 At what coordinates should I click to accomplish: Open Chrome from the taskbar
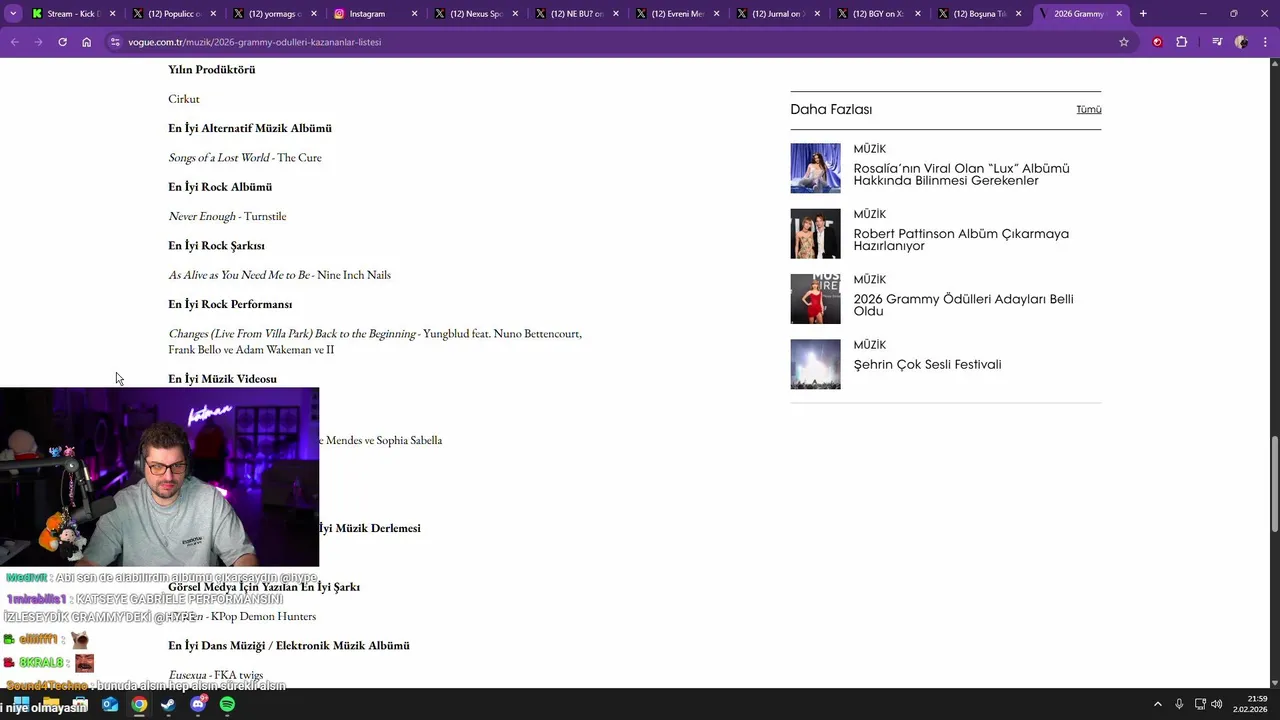(139, 704)
